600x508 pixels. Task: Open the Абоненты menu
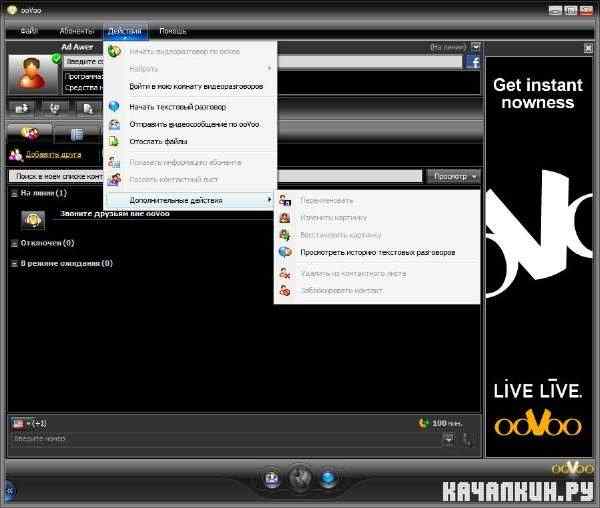[x=77, y=31]
